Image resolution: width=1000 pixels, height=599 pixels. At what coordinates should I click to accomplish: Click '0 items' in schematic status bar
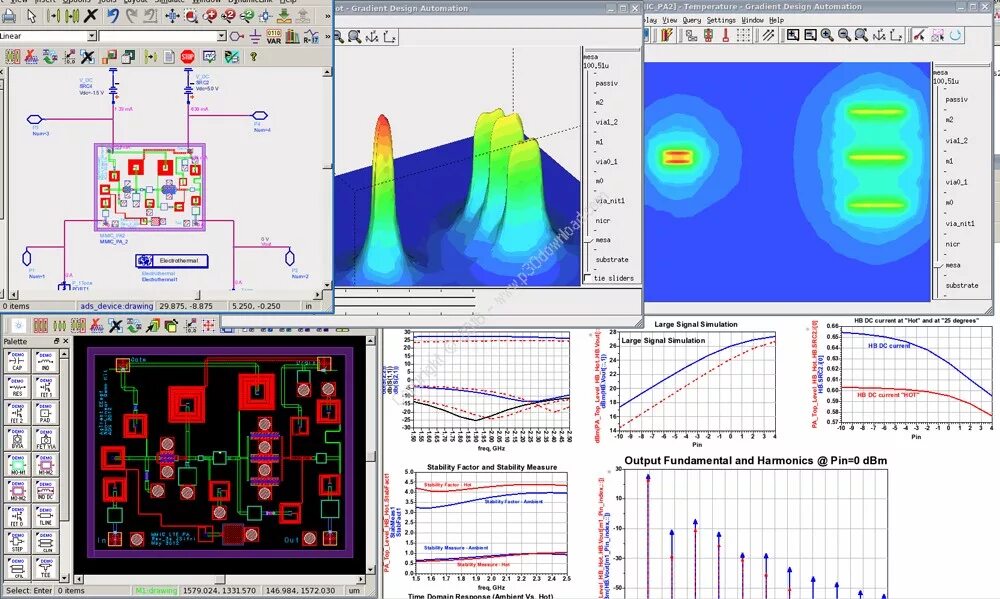tap(16, 306)
